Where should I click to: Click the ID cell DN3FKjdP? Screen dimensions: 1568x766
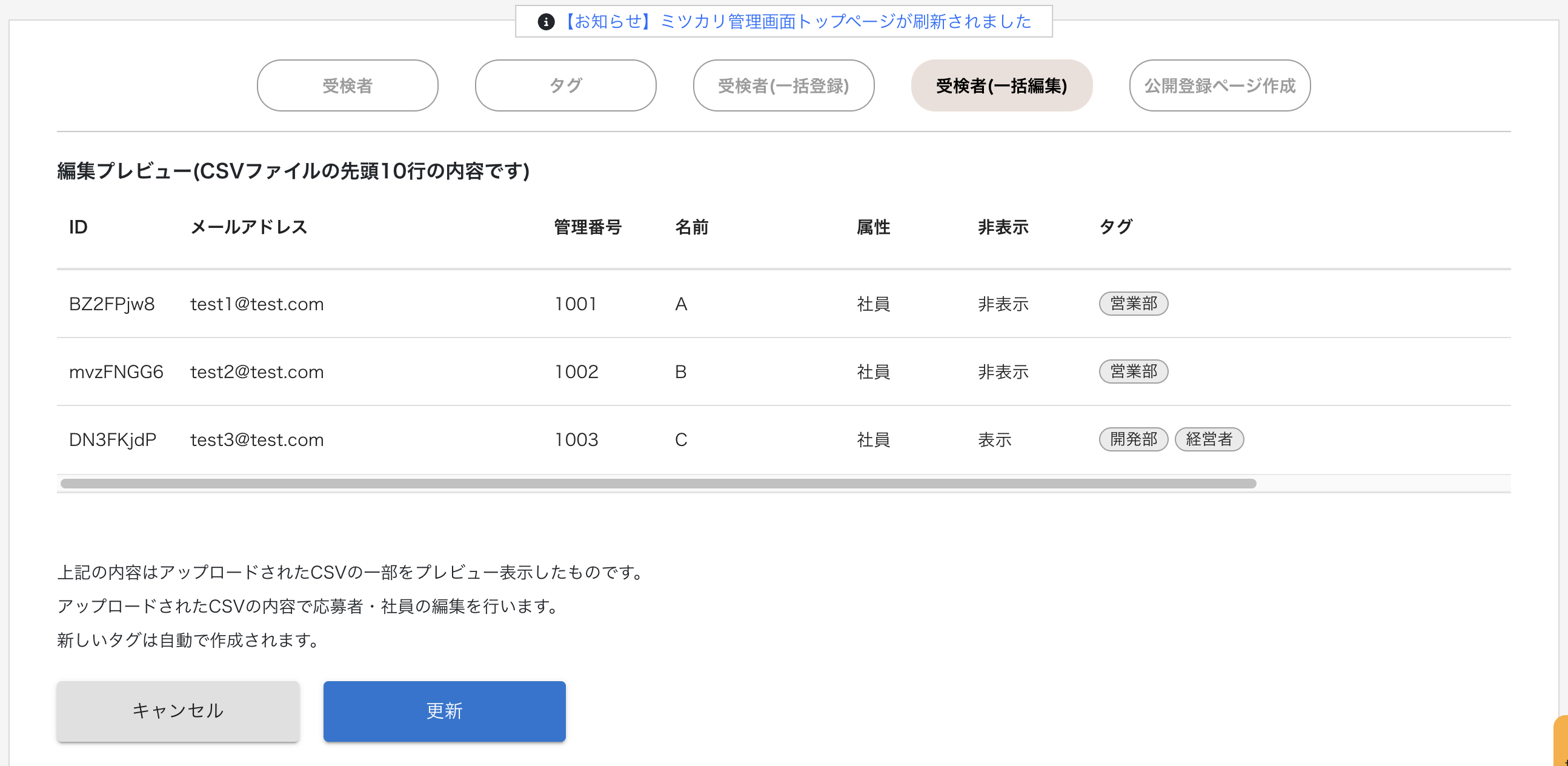pyautogui.click(x=113, y=439)
